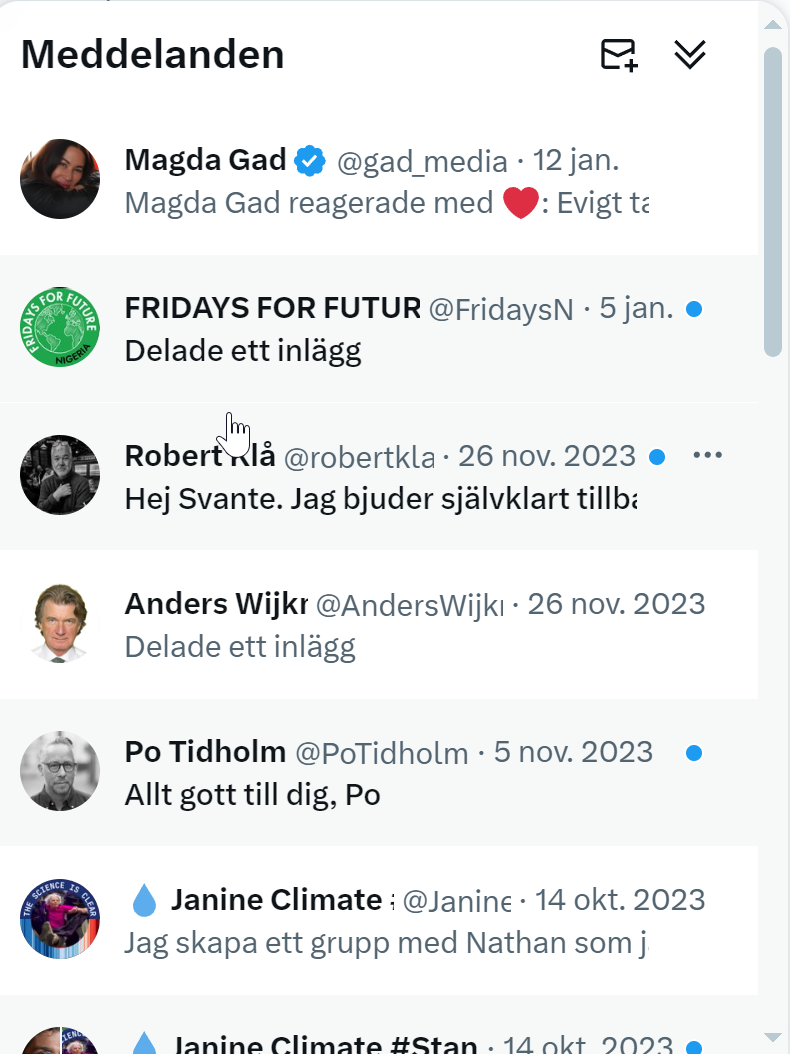Open the Magda Gad conversation
The height and width of the screenshot is (1054, 790).
[400, 204]
